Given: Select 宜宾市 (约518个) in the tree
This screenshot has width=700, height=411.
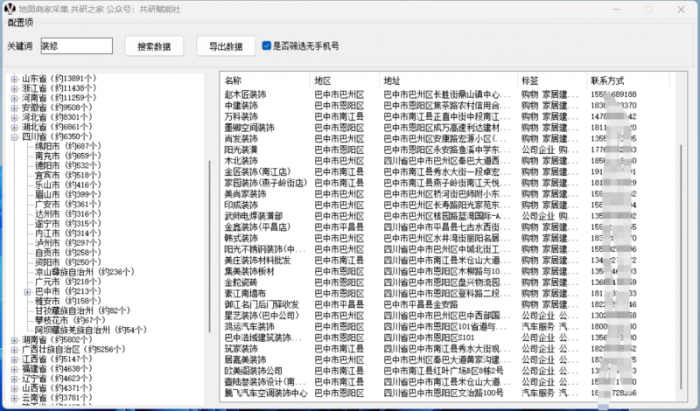Looking at the screenshot, I should (x=68, y=175).
